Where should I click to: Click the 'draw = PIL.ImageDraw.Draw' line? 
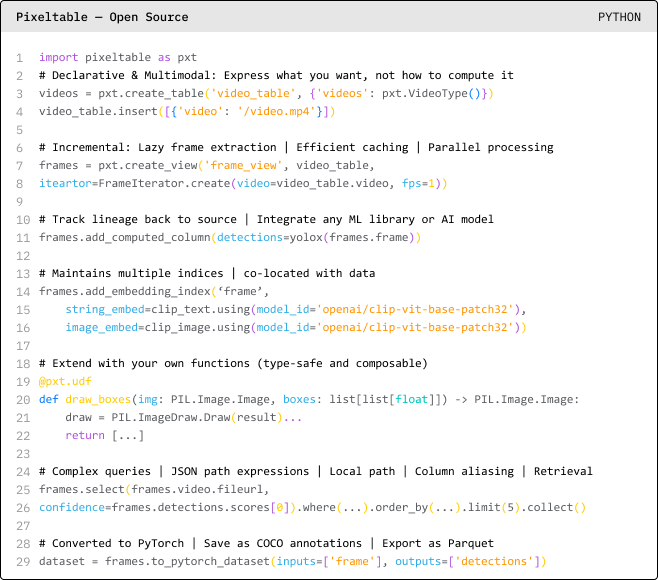point(183,418)
